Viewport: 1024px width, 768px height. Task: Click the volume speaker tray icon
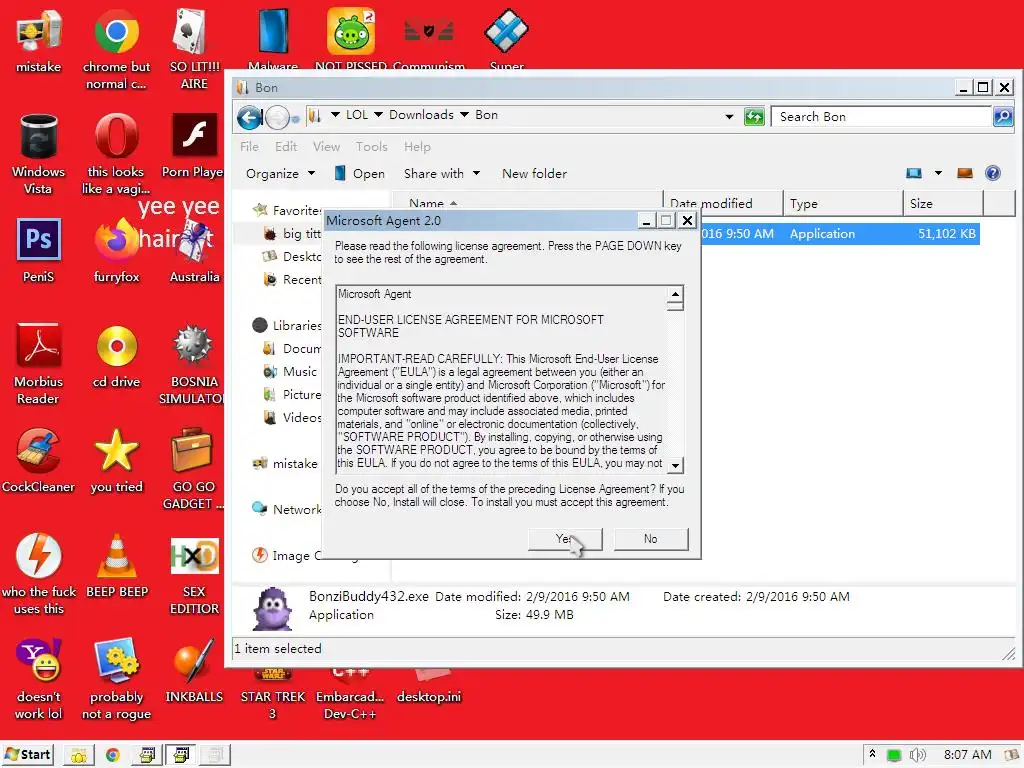[918, 755]
